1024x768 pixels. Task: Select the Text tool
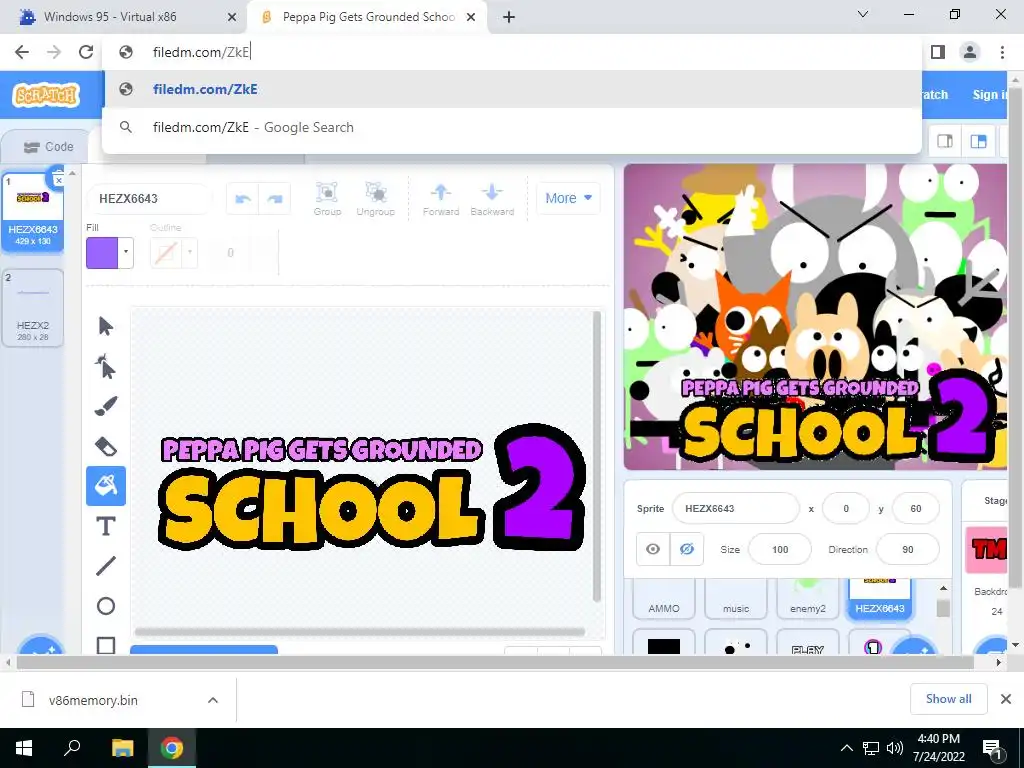[x=106, y=526]
